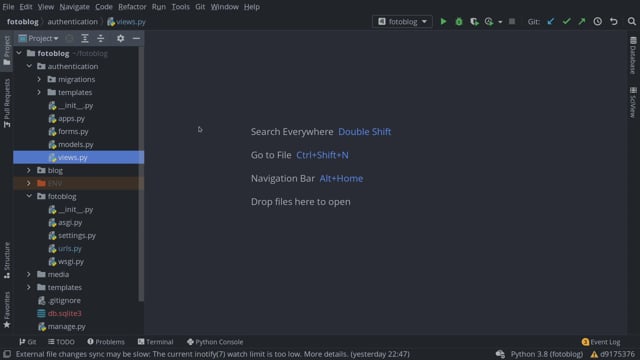Open Project panel settings gear
This screenshot has width=640, height=360.
pyautogui.click(x=120, y=38)
